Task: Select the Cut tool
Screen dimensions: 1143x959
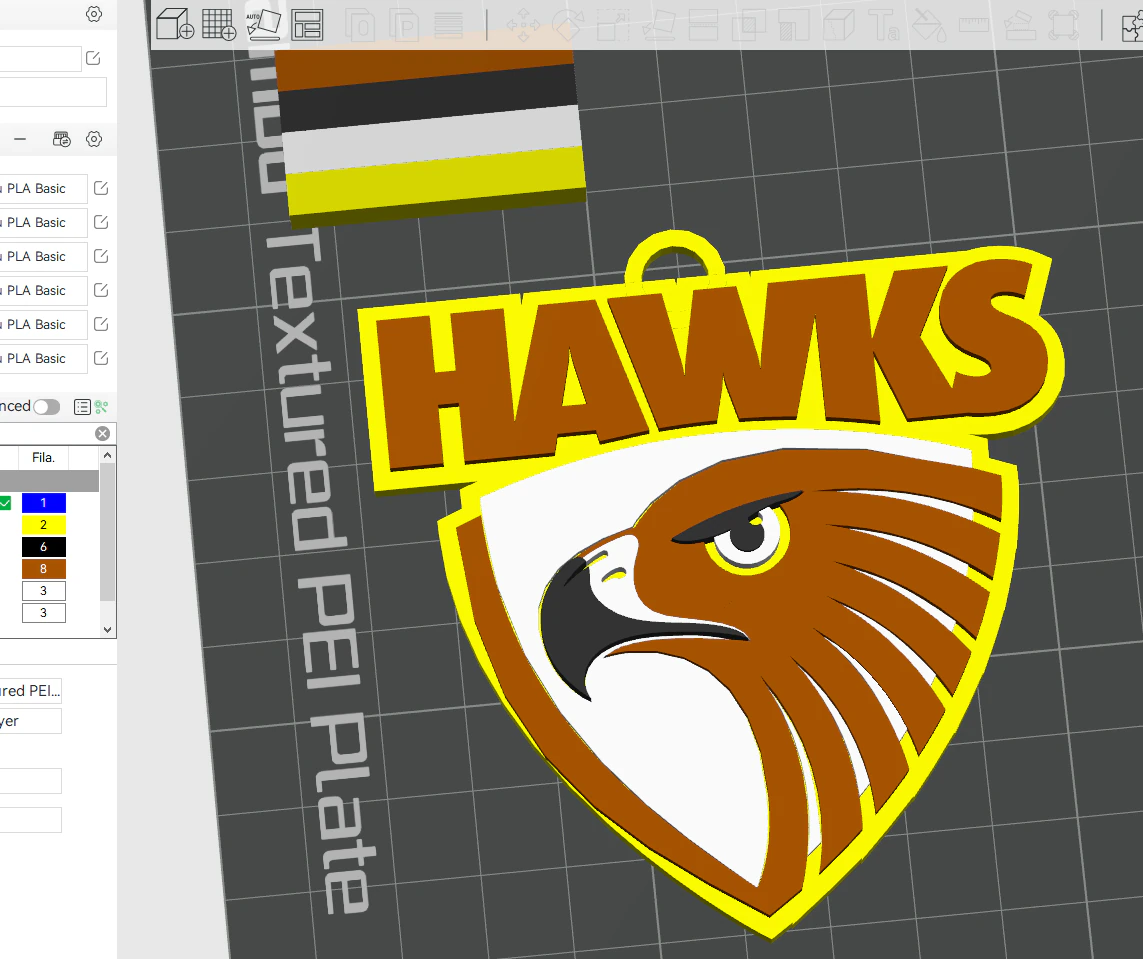Action: pyautogui.click(x=703, y=26)
